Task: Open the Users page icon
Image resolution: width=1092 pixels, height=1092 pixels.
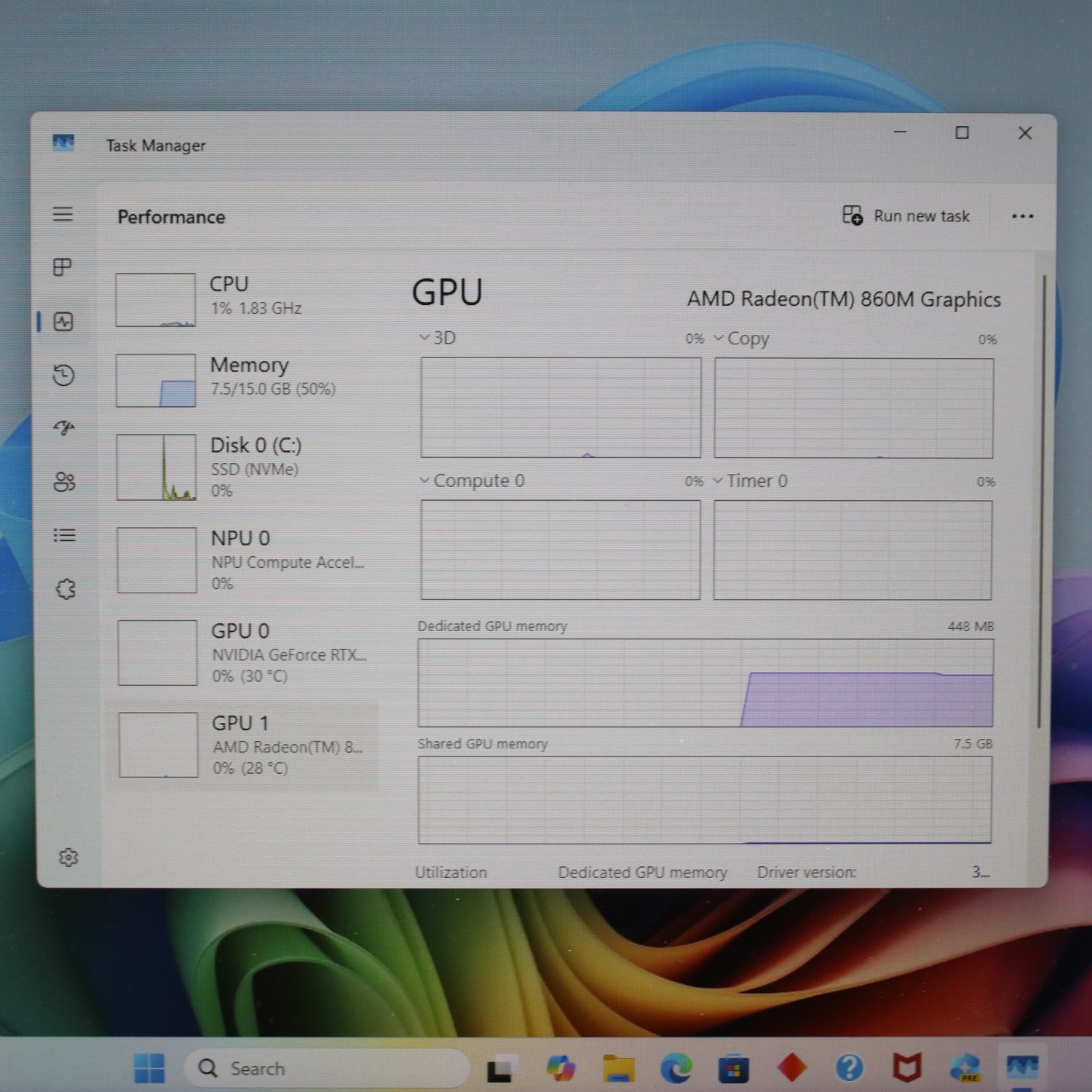Action: click(64, 481)
